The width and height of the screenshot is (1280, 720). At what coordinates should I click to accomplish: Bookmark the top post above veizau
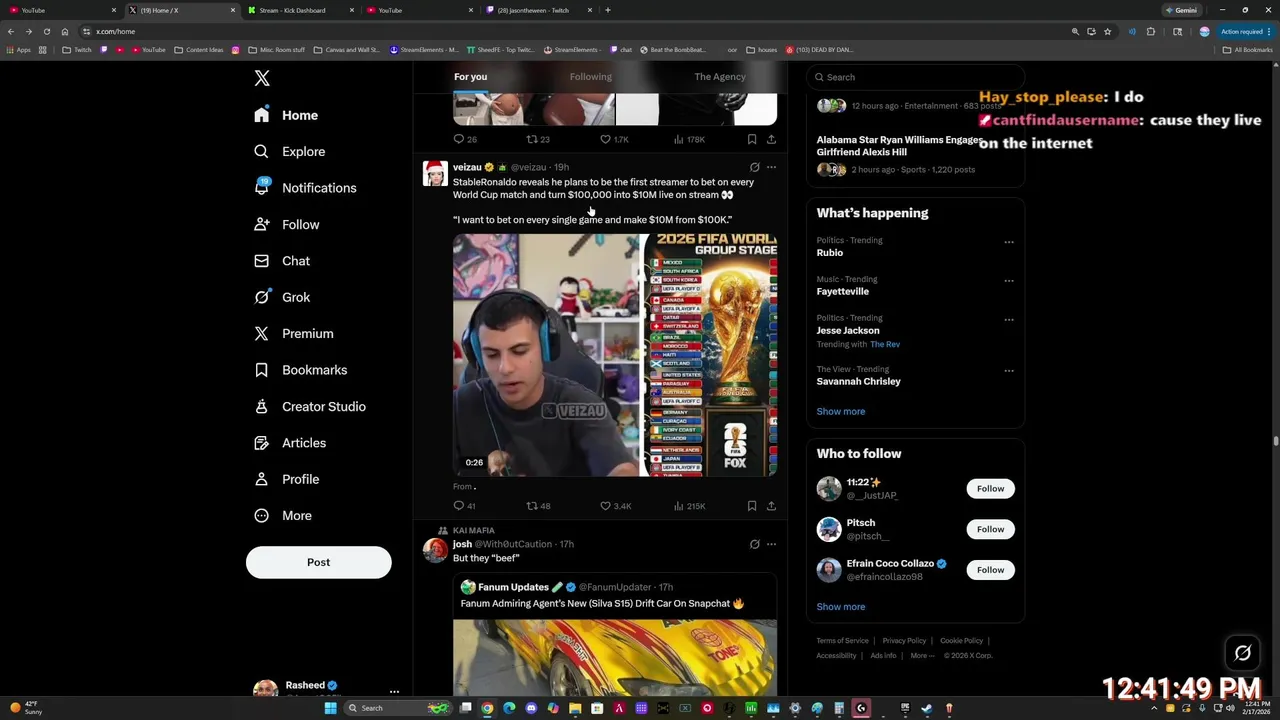[x=752, y=139]
